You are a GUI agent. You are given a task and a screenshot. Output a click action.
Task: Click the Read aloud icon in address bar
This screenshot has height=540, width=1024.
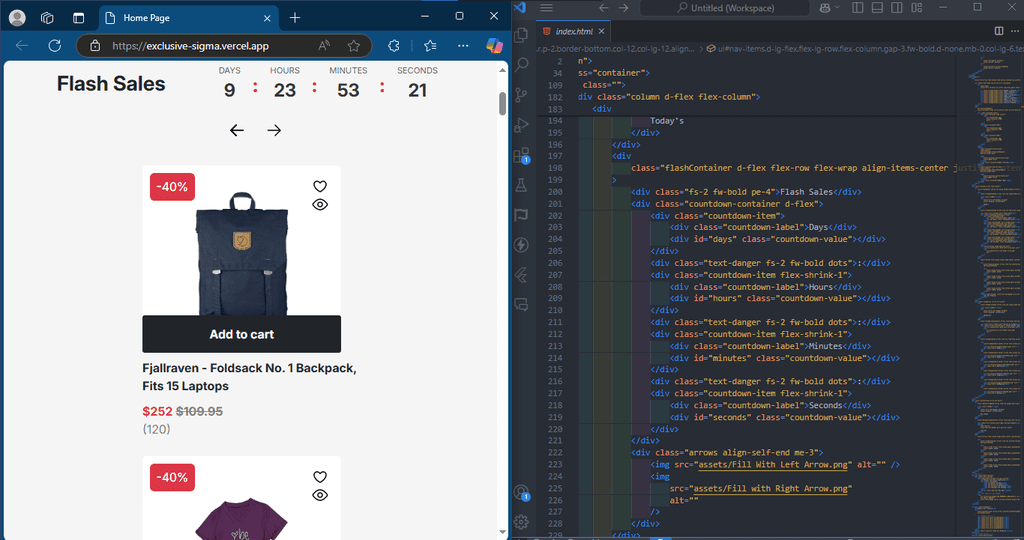[x=324, y=46]
